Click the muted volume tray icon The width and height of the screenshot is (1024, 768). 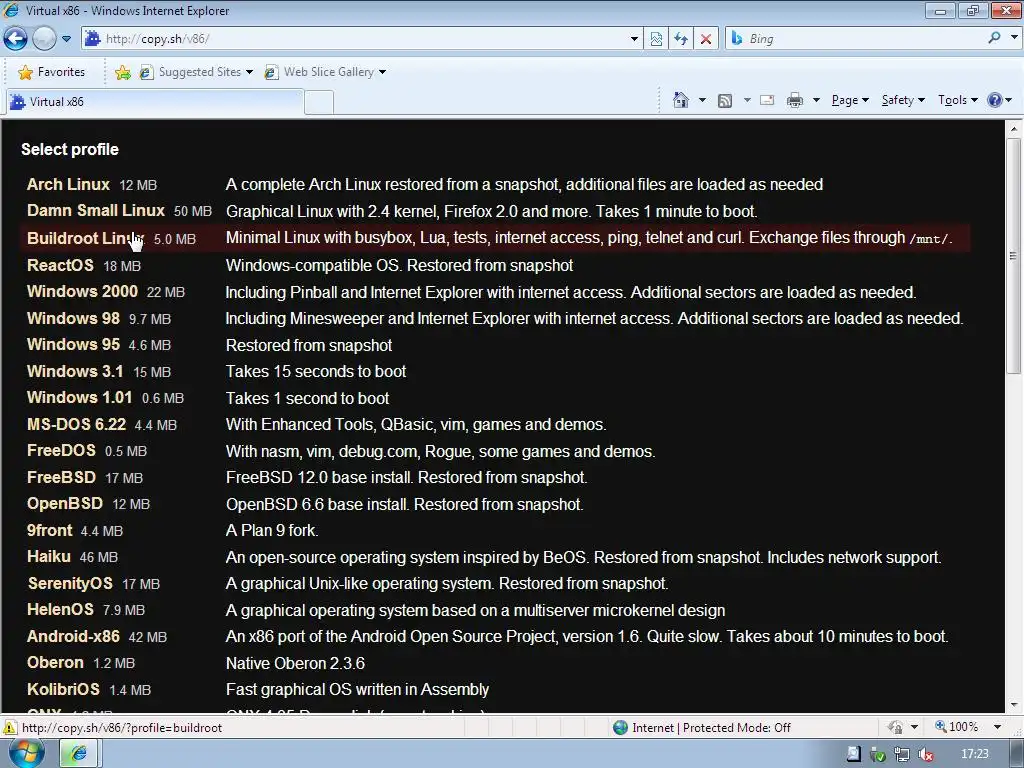pos(925,754)
